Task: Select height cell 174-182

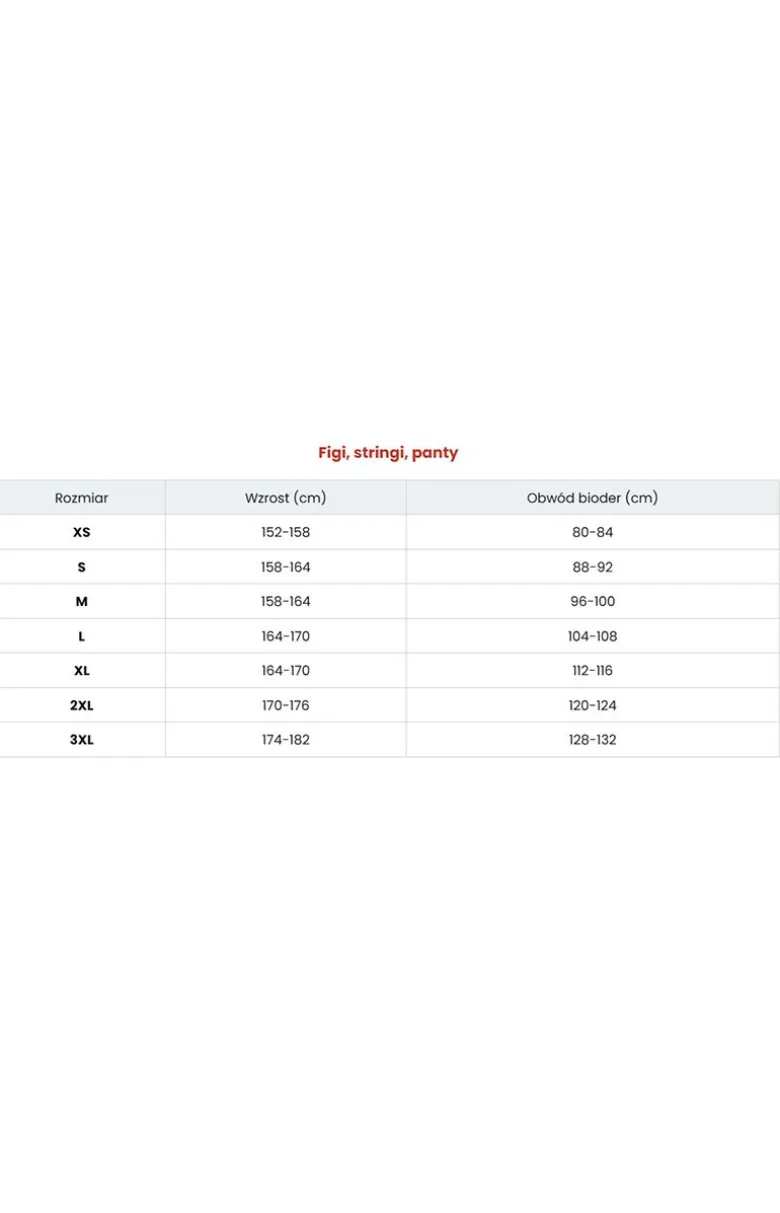Action: tap(286, 740)
